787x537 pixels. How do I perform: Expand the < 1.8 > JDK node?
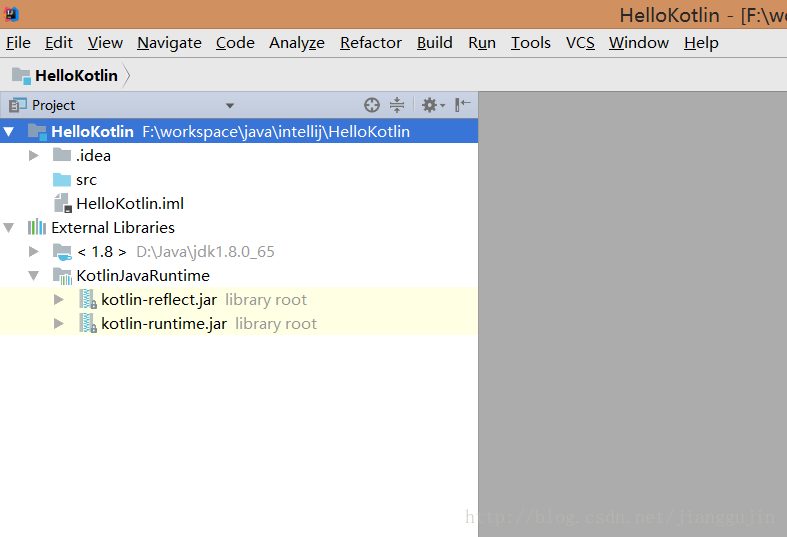coord(34,251)
